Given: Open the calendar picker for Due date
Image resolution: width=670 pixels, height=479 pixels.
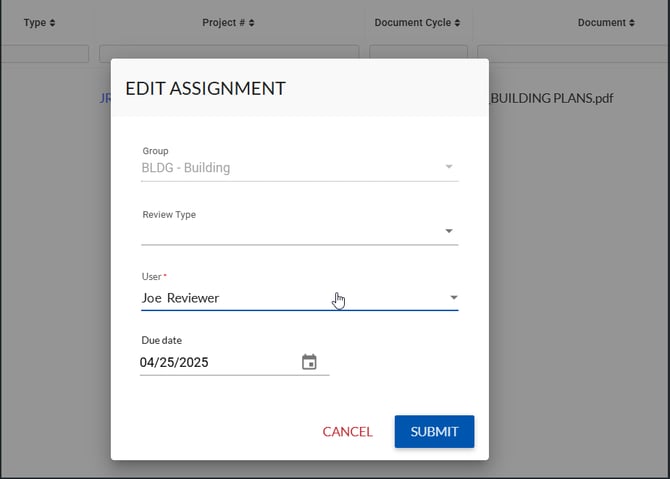Looking at the screenshot, I should [x=309, y=362].
